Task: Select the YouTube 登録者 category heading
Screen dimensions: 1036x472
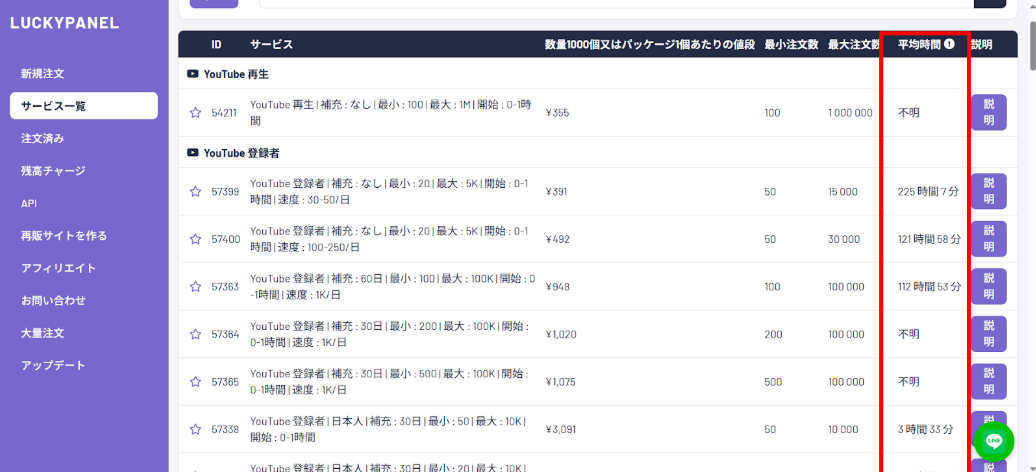Action: (241, 153)
